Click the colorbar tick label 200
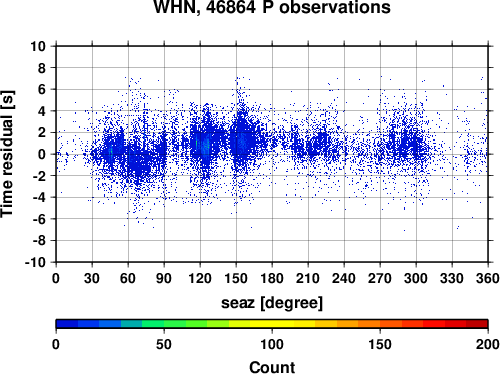The width and height of the screenshot is (500, 374). coord(488,344)
